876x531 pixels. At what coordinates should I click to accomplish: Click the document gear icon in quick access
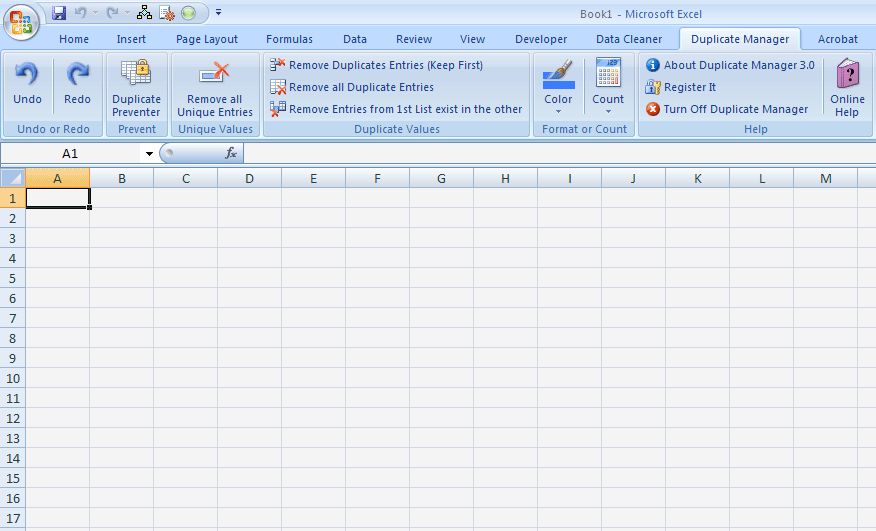coord(166,13)
